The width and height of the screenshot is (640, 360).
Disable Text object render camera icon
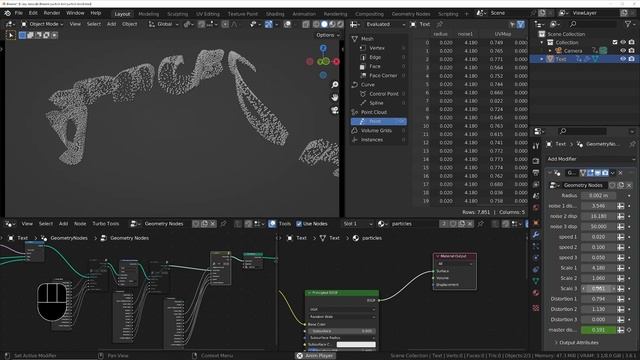click(x=632, y=59)
